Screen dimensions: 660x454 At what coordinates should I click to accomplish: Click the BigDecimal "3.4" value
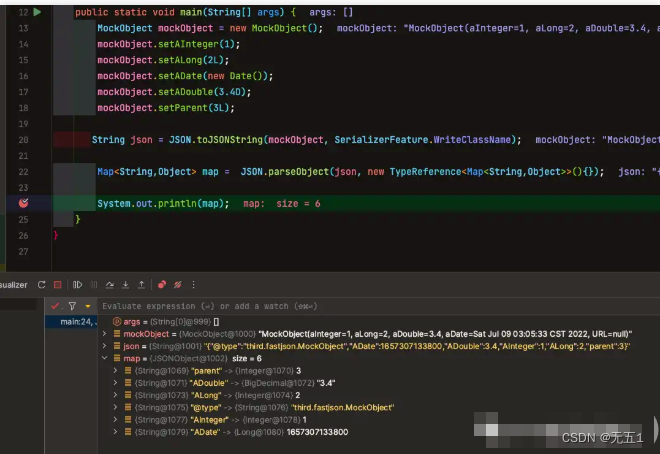[326, 383]
